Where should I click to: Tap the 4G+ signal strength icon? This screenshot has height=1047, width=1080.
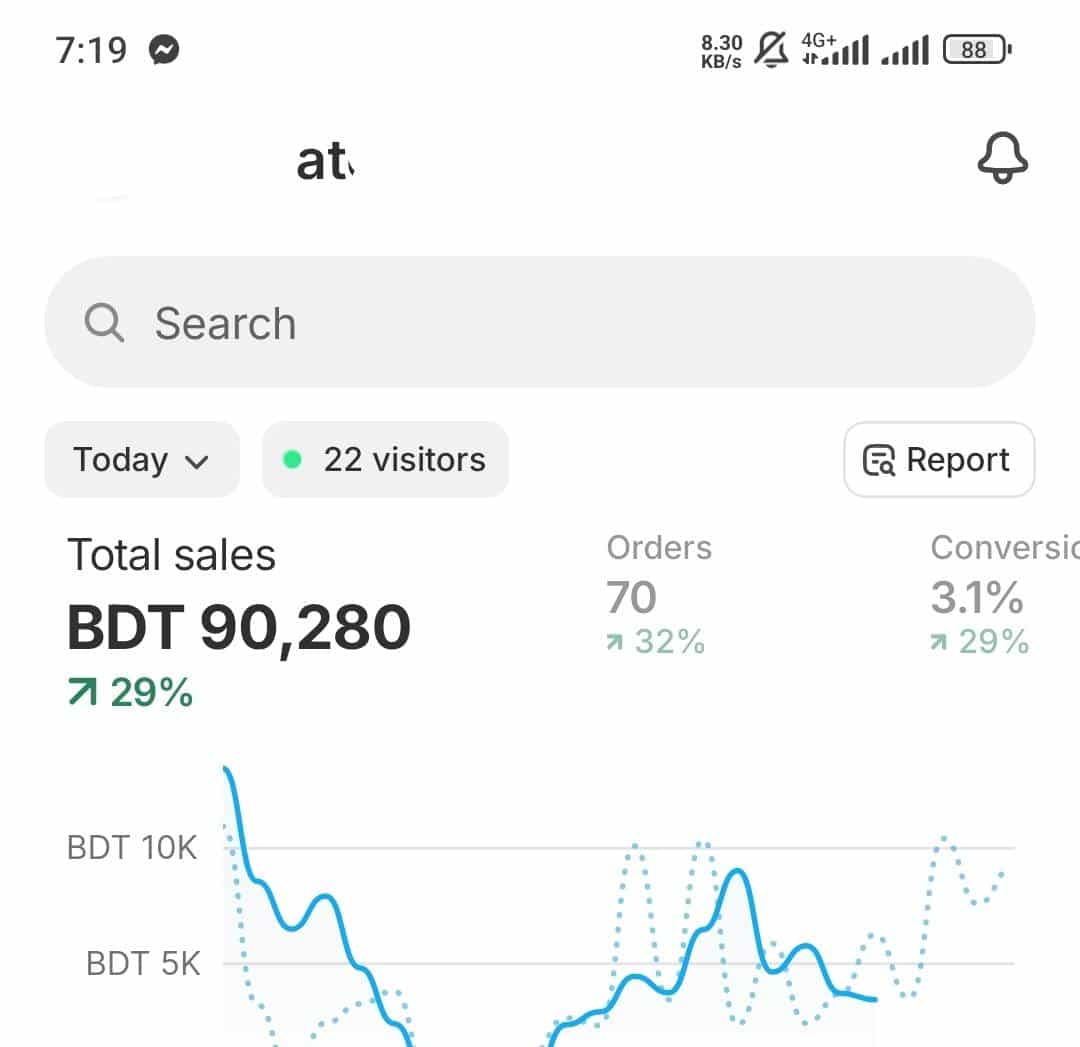835,49
